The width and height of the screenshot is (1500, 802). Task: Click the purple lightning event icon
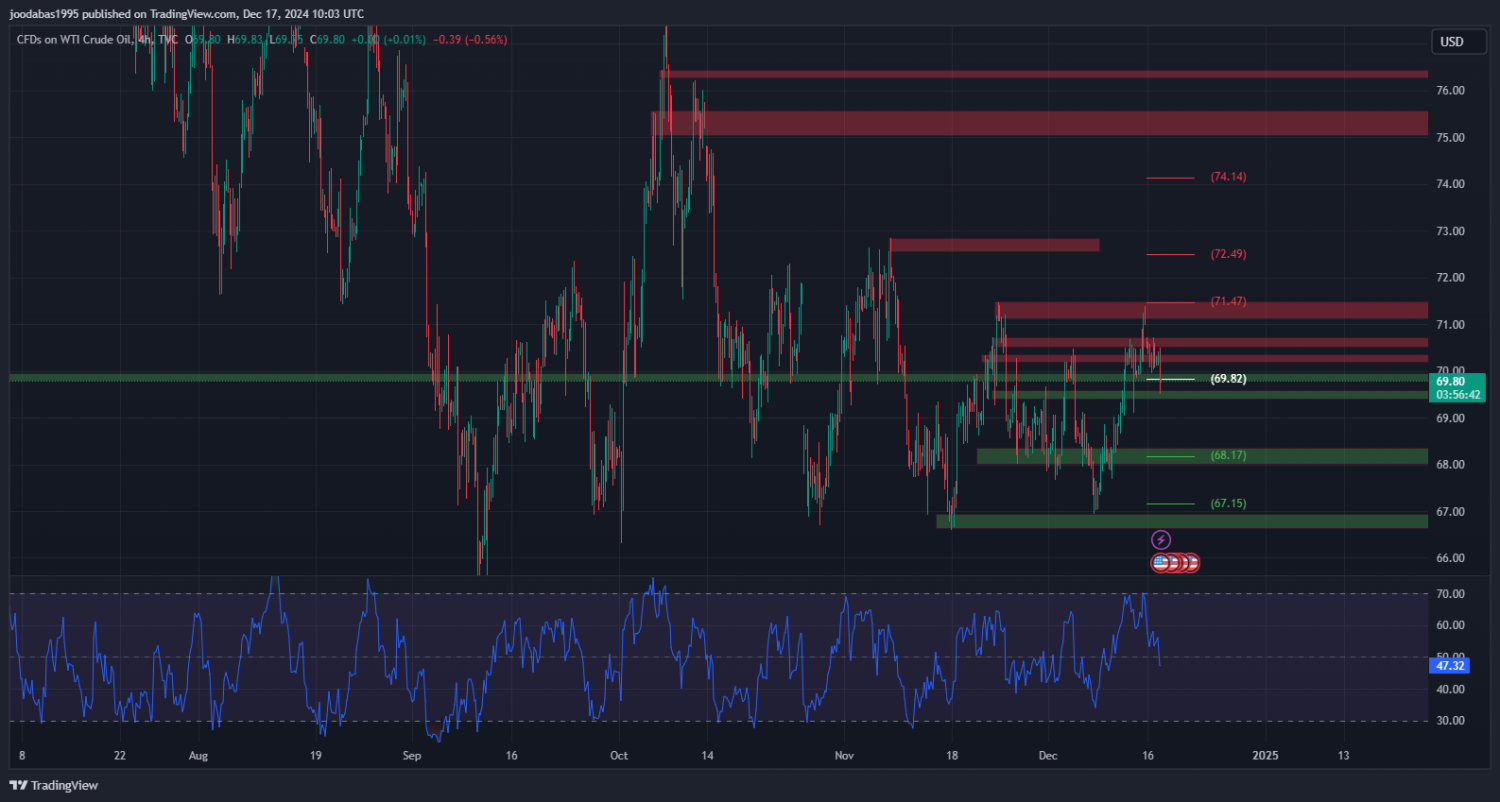[1161, 539]
